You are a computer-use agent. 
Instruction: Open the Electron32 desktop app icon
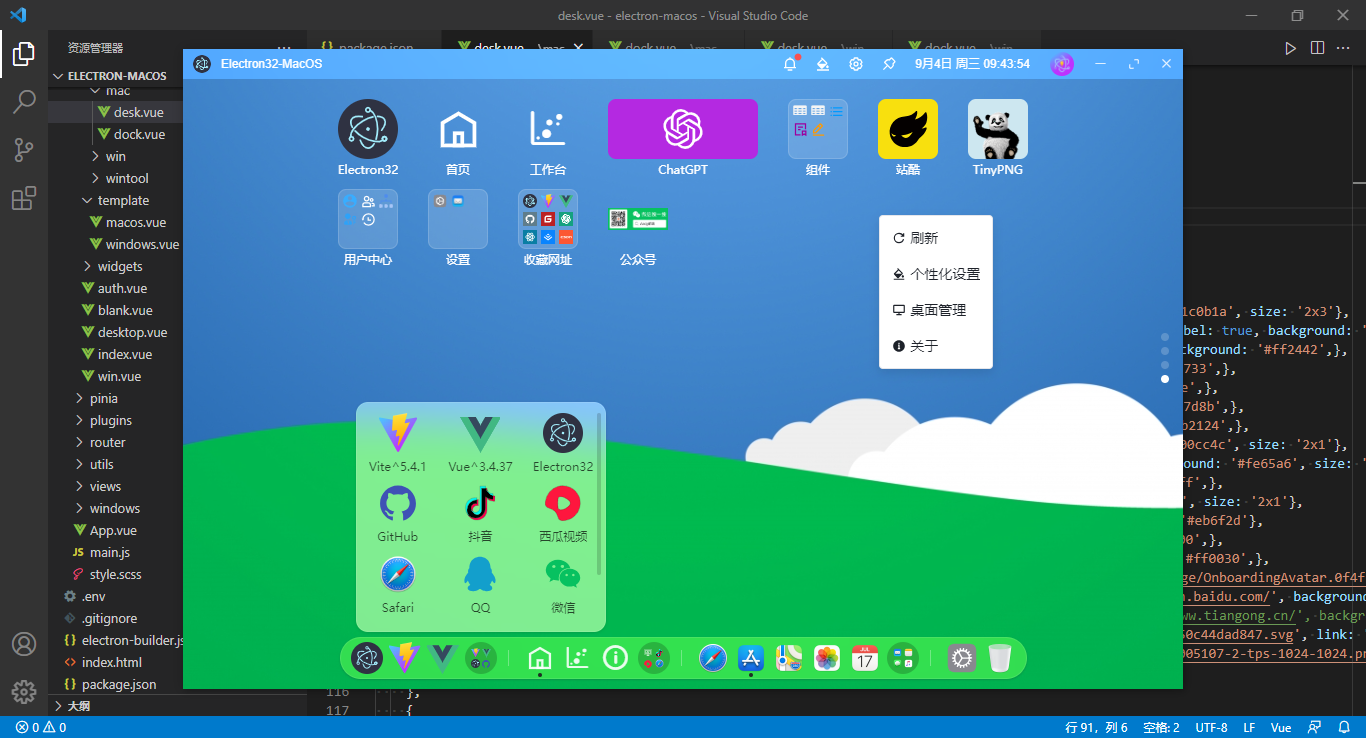(x=368, y=129)
